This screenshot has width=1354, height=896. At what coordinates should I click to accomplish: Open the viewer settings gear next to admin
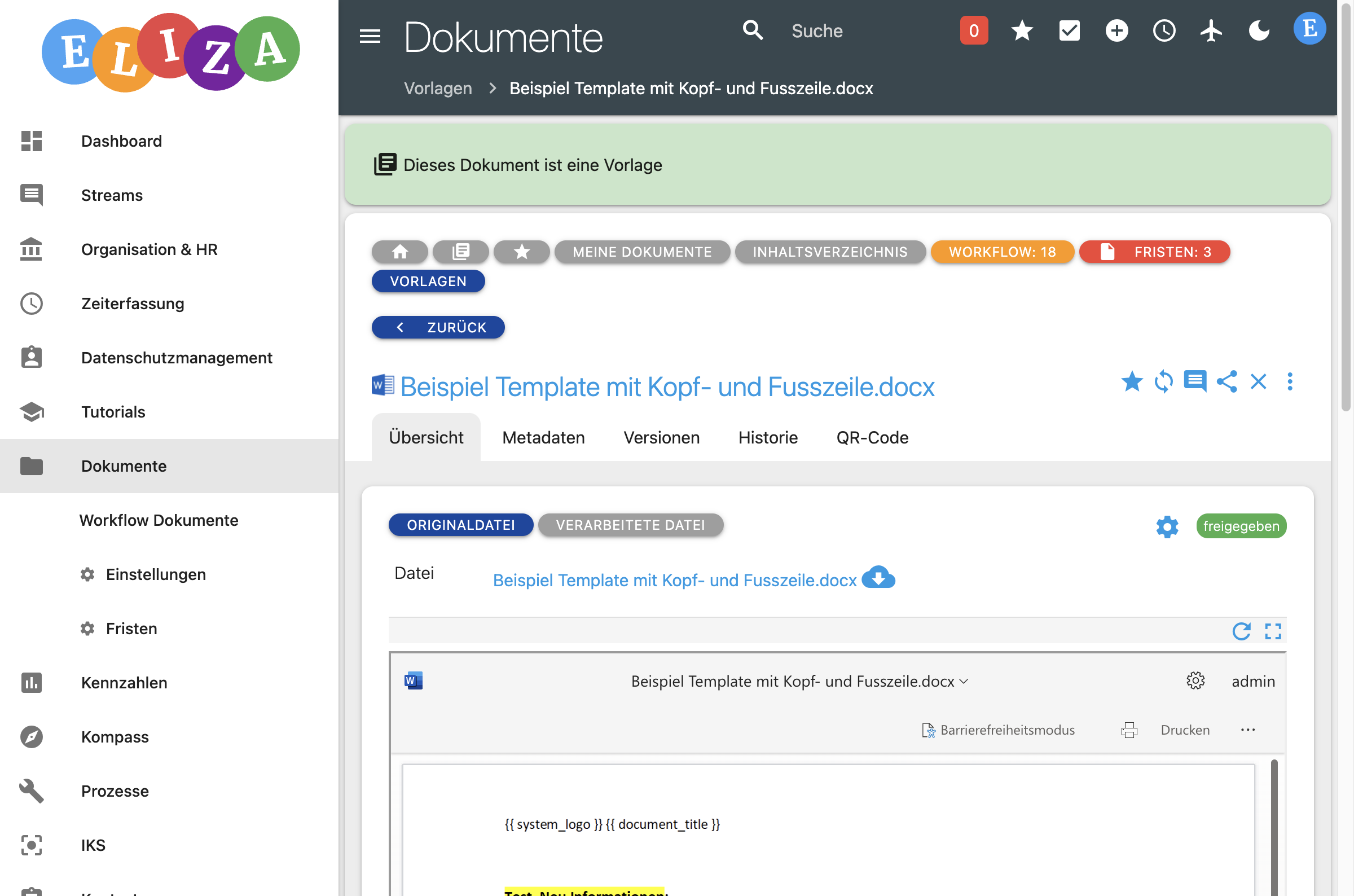tap(1195, 680)
